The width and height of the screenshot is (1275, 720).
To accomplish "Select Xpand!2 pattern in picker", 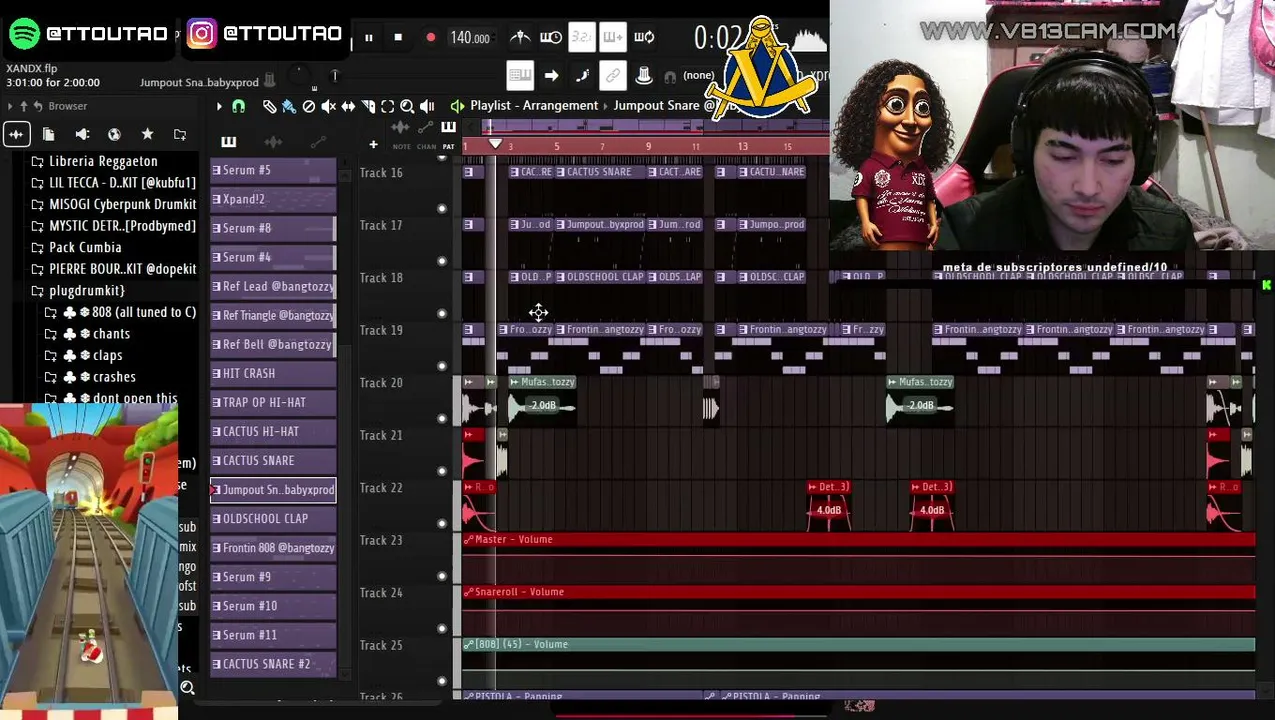I will click(x=273, y=199).
